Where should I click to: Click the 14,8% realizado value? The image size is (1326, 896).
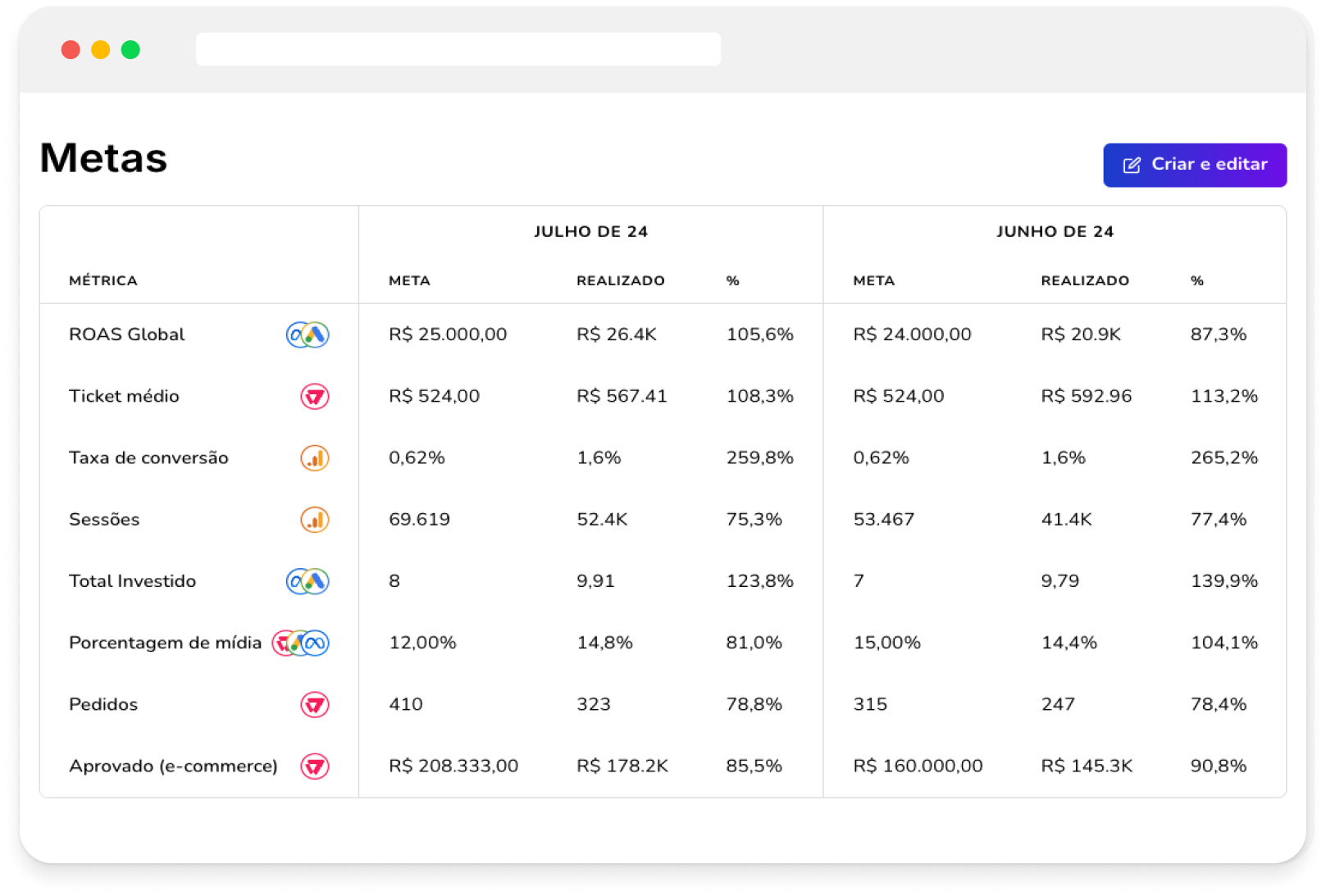click(x=604, y=643)
